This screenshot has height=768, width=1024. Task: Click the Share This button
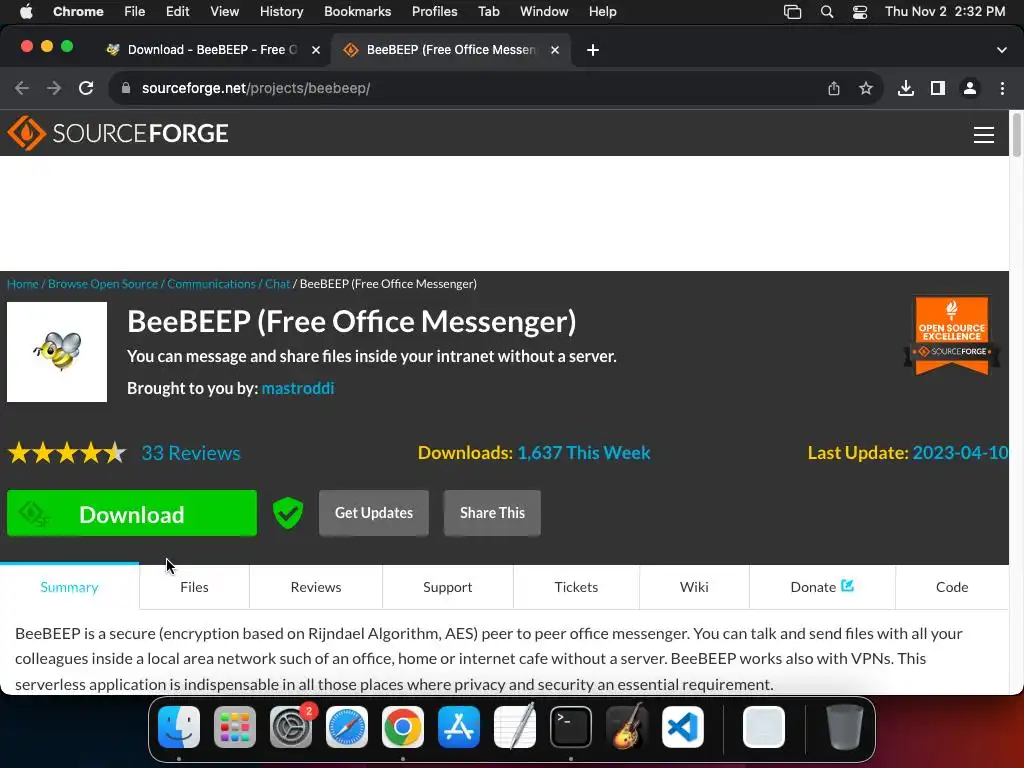point(492,513)
